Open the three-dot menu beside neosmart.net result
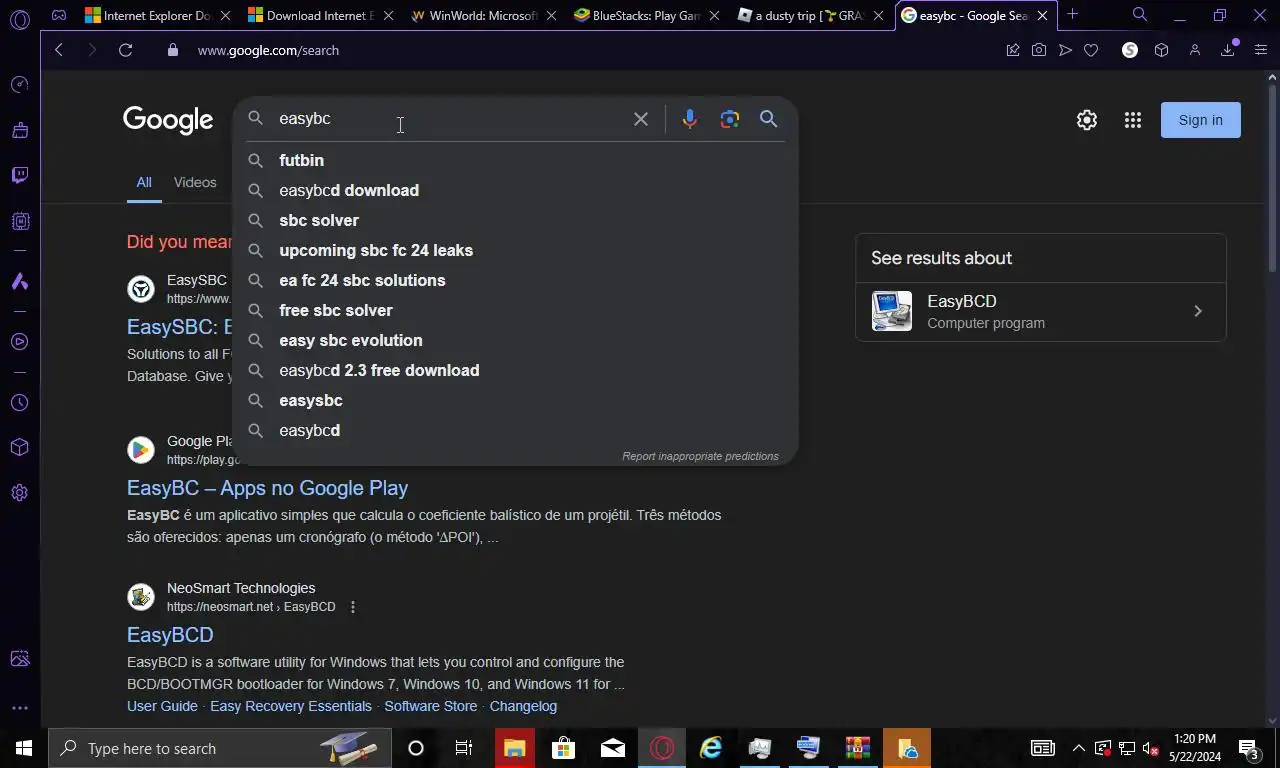The width and height of the screenshot is (1280, 768). click(352, 607)
